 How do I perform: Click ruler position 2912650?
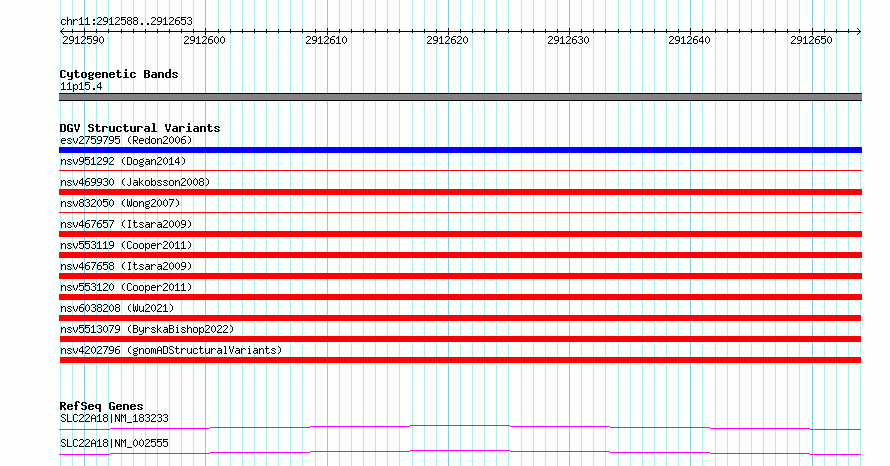tap(811, 40)
